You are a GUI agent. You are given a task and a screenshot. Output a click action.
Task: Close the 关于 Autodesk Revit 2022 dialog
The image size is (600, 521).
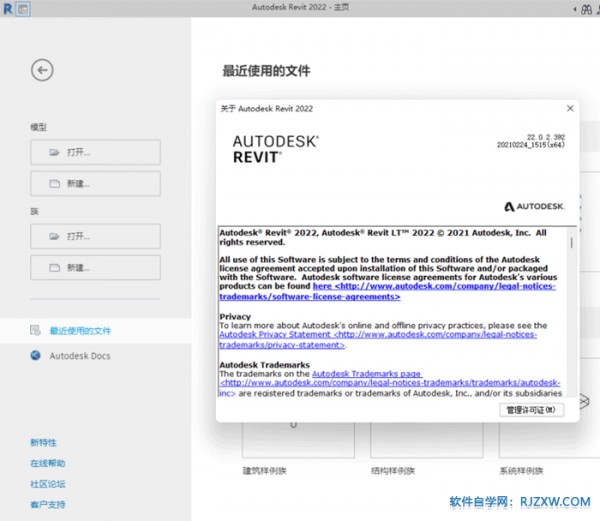[x=570, y=108]
